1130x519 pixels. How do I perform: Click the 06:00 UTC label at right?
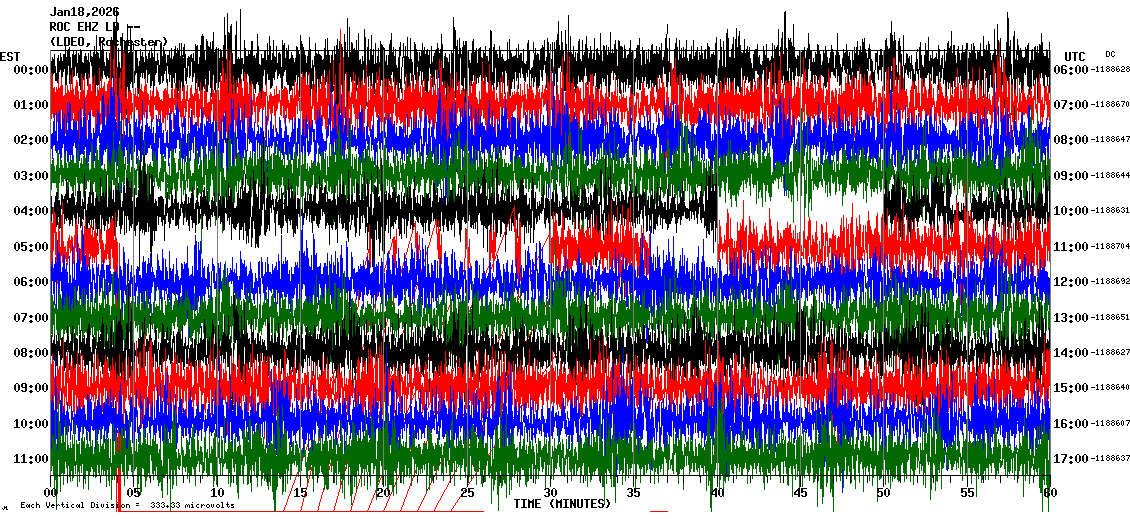(1071, 70)
